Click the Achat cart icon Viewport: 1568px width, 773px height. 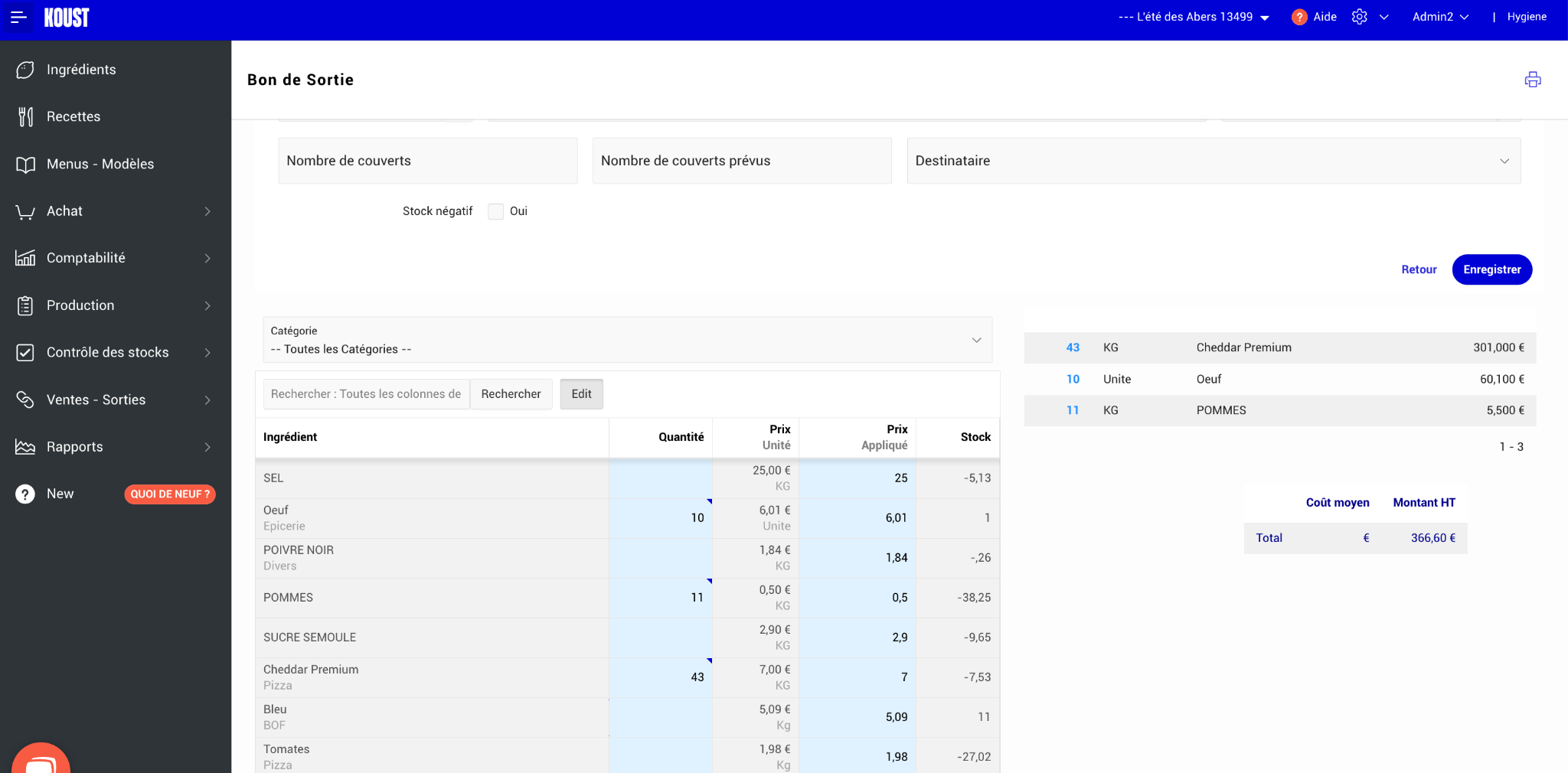25,211
